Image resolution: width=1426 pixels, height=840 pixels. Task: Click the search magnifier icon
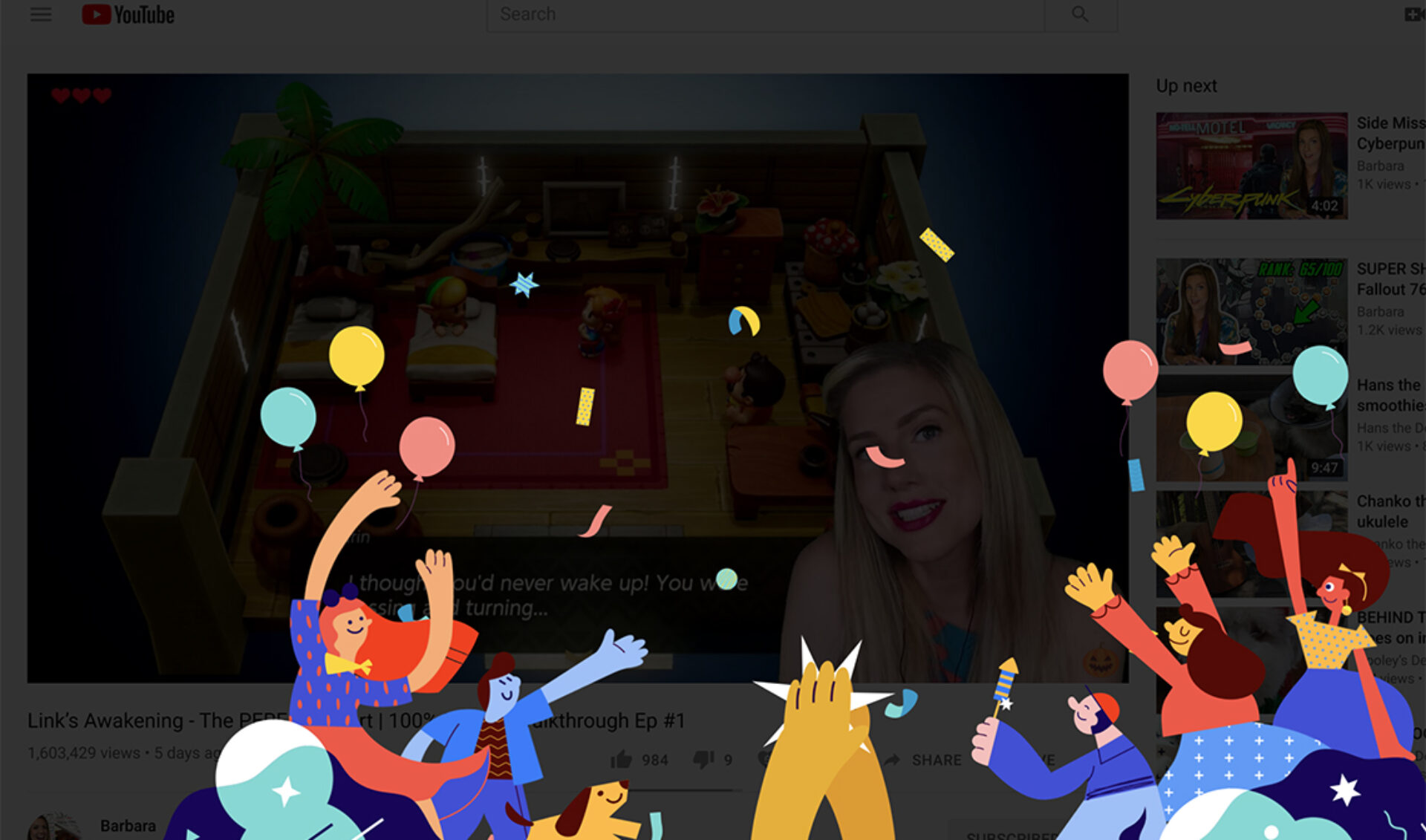[x=1081, y=13]
